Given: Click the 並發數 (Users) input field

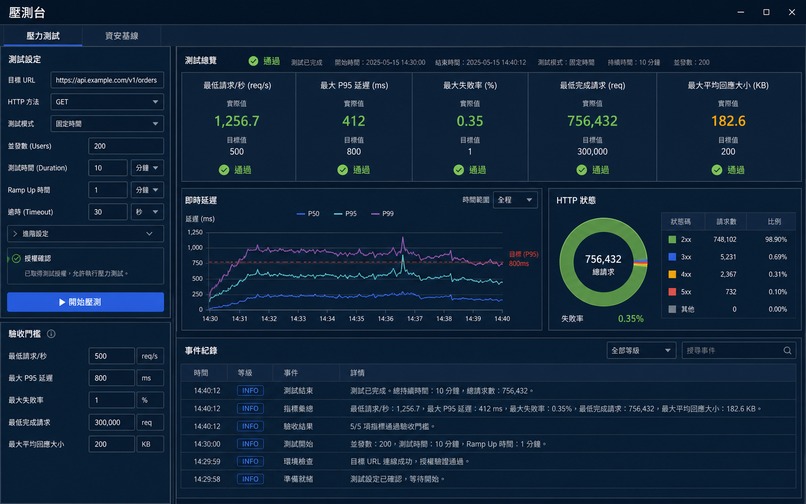Looking at the screenshot, I should tap(126, 146).
